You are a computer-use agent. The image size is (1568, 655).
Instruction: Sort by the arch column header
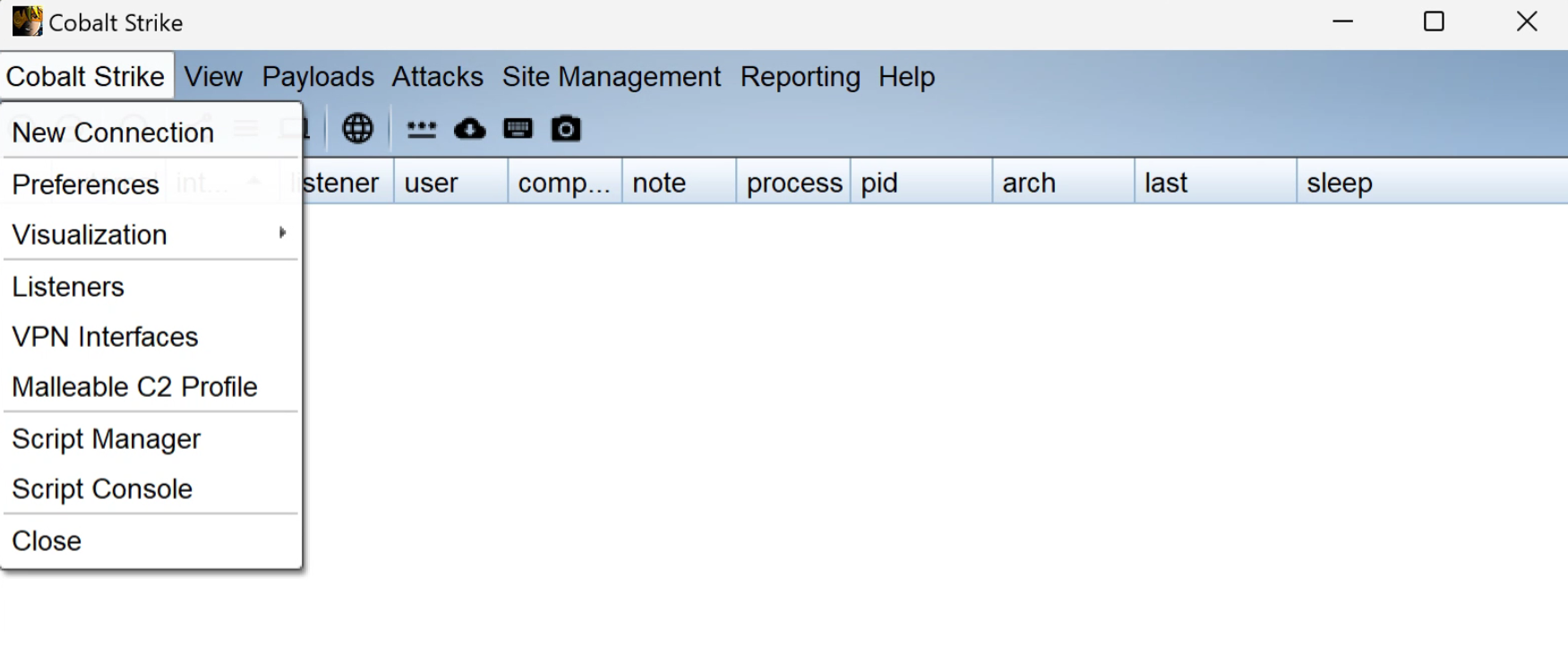(1063, 183)
